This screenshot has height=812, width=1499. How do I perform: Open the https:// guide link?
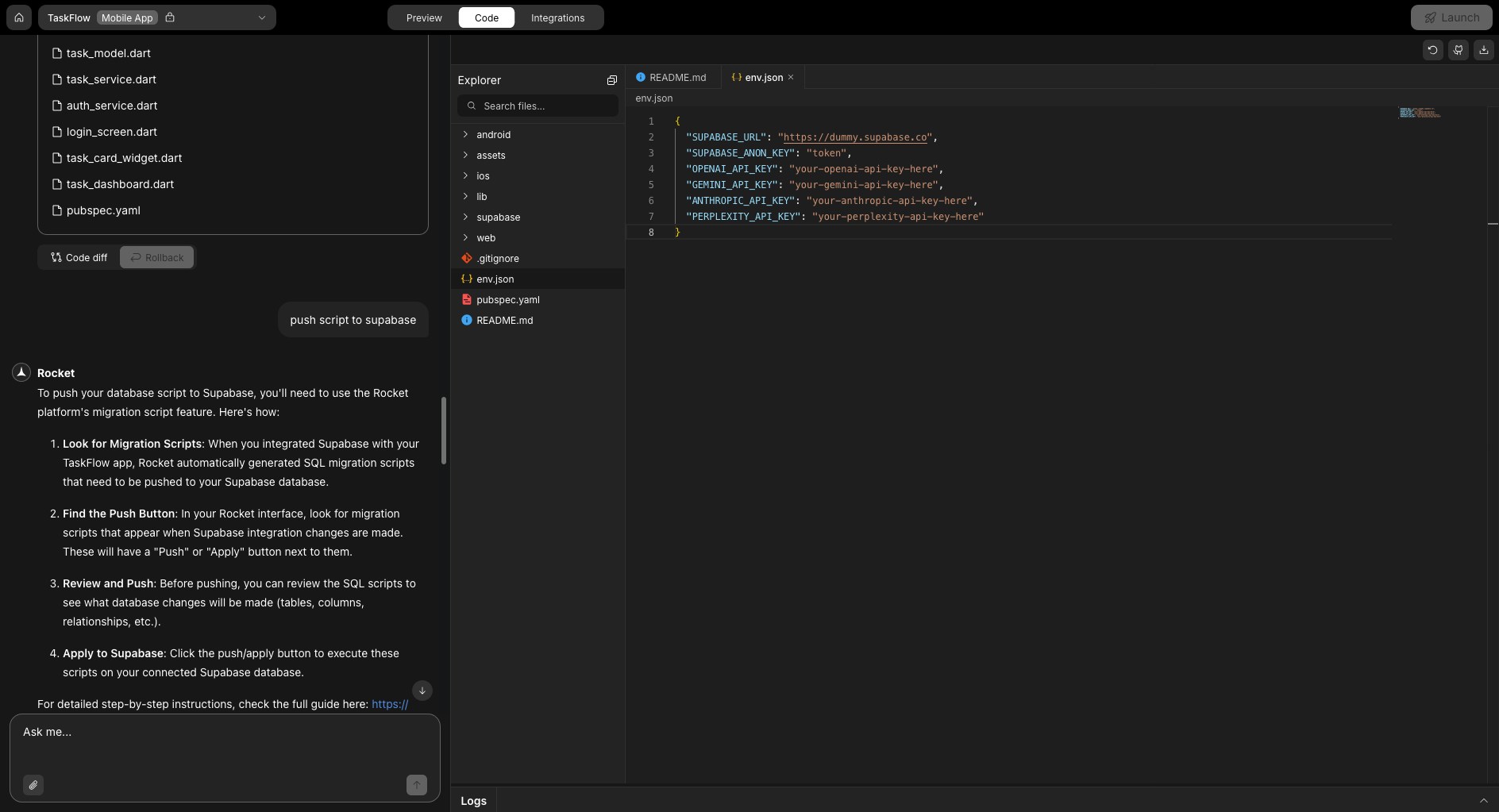[x=389, y=705]
